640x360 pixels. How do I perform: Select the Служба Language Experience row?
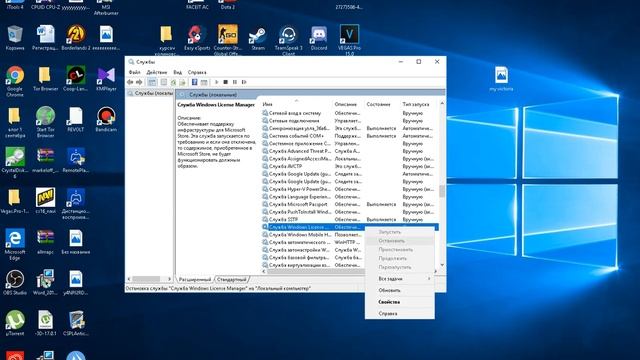[349, 197]
